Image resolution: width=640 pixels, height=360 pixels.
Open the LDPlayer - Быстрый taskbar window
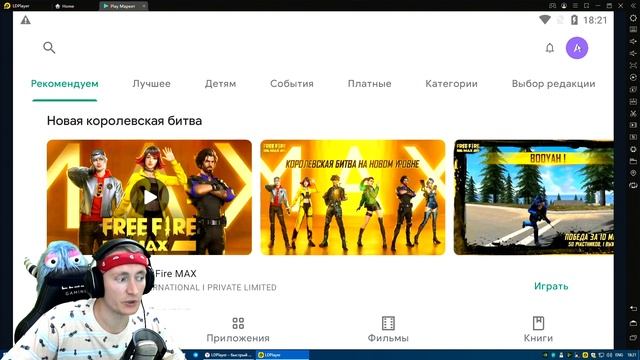229,355
